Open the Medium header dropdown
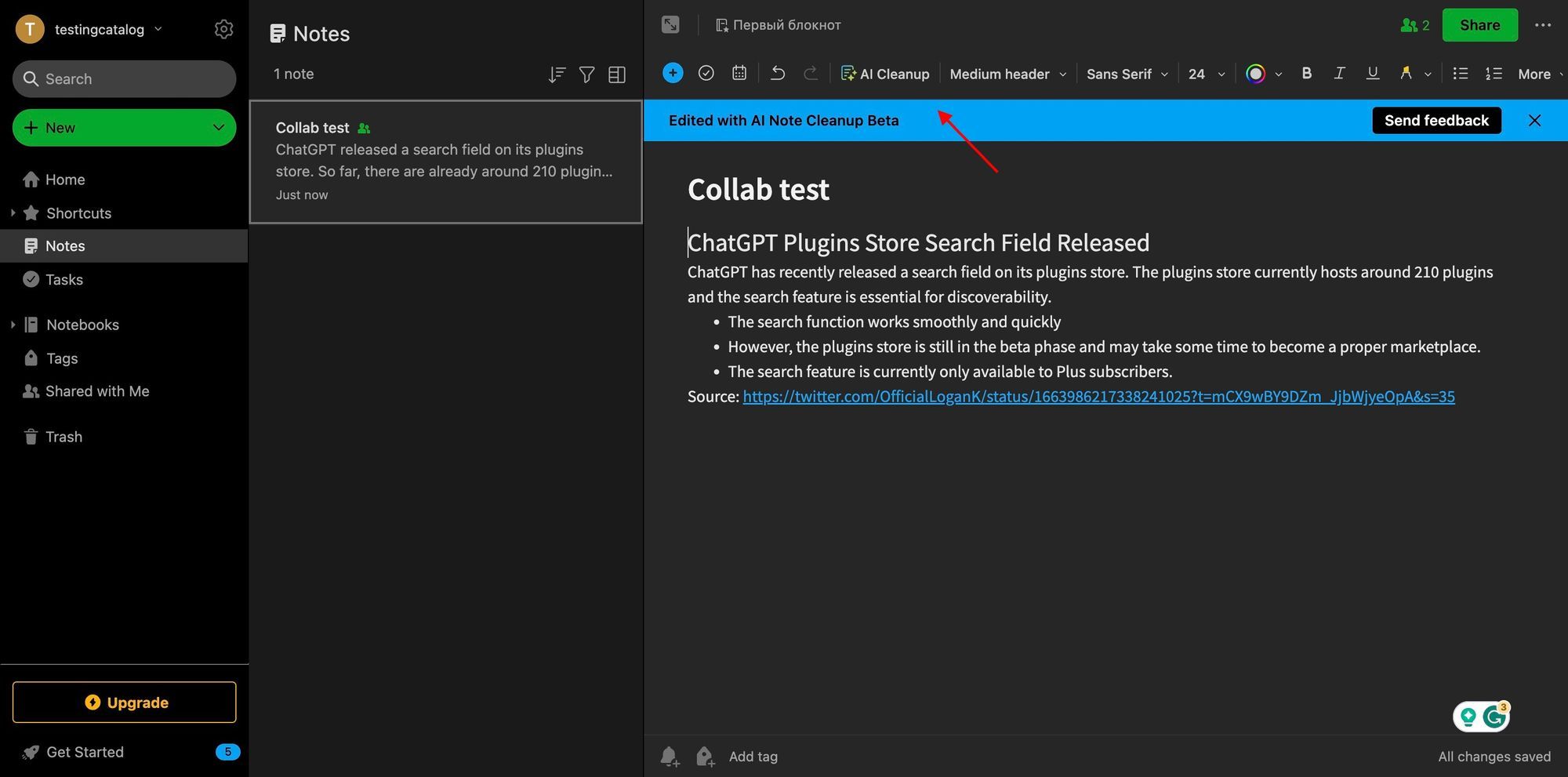Viewport: 1568px width, 777px height. click(1006, 73)
